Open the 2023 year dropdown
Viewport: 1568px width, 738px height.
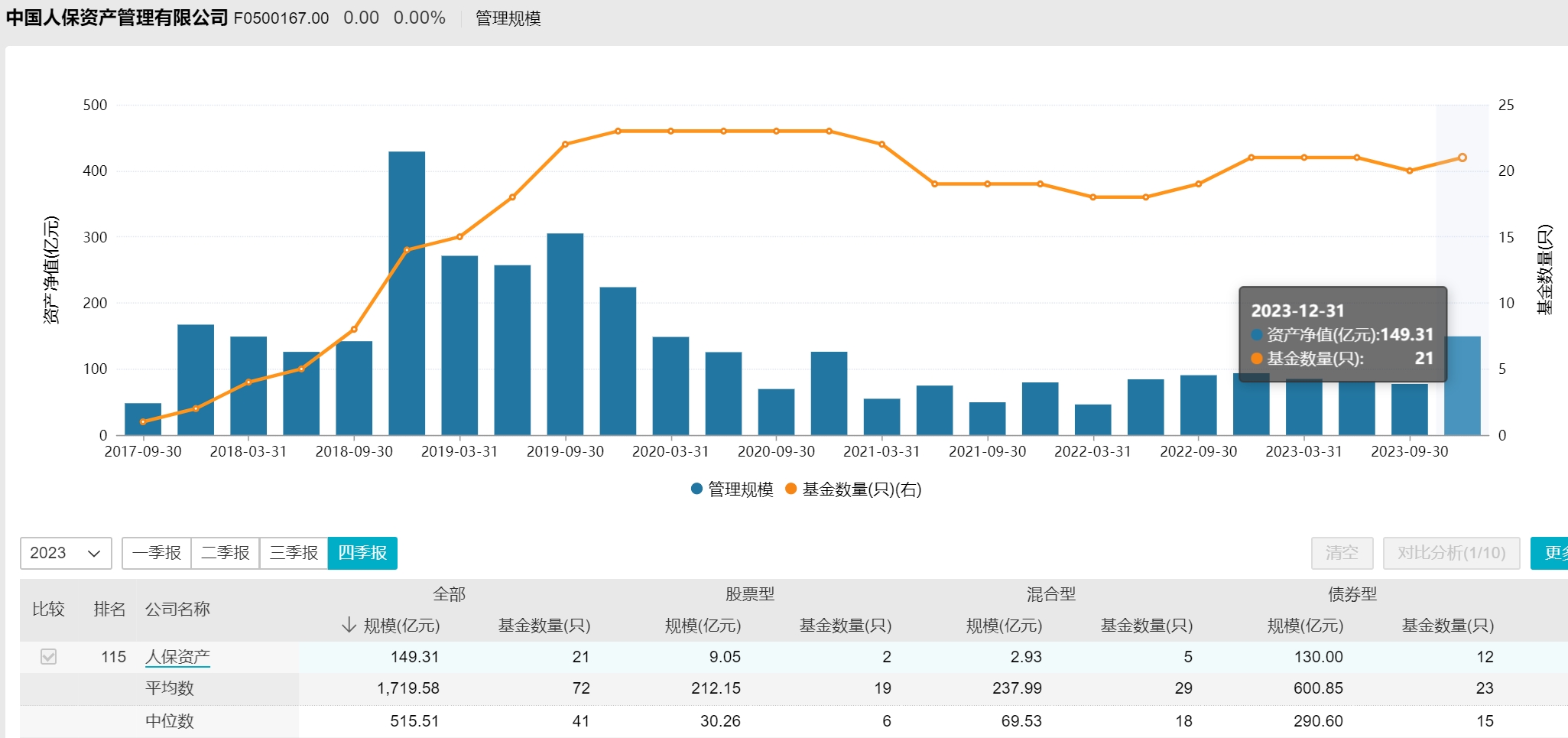point(66,553)
